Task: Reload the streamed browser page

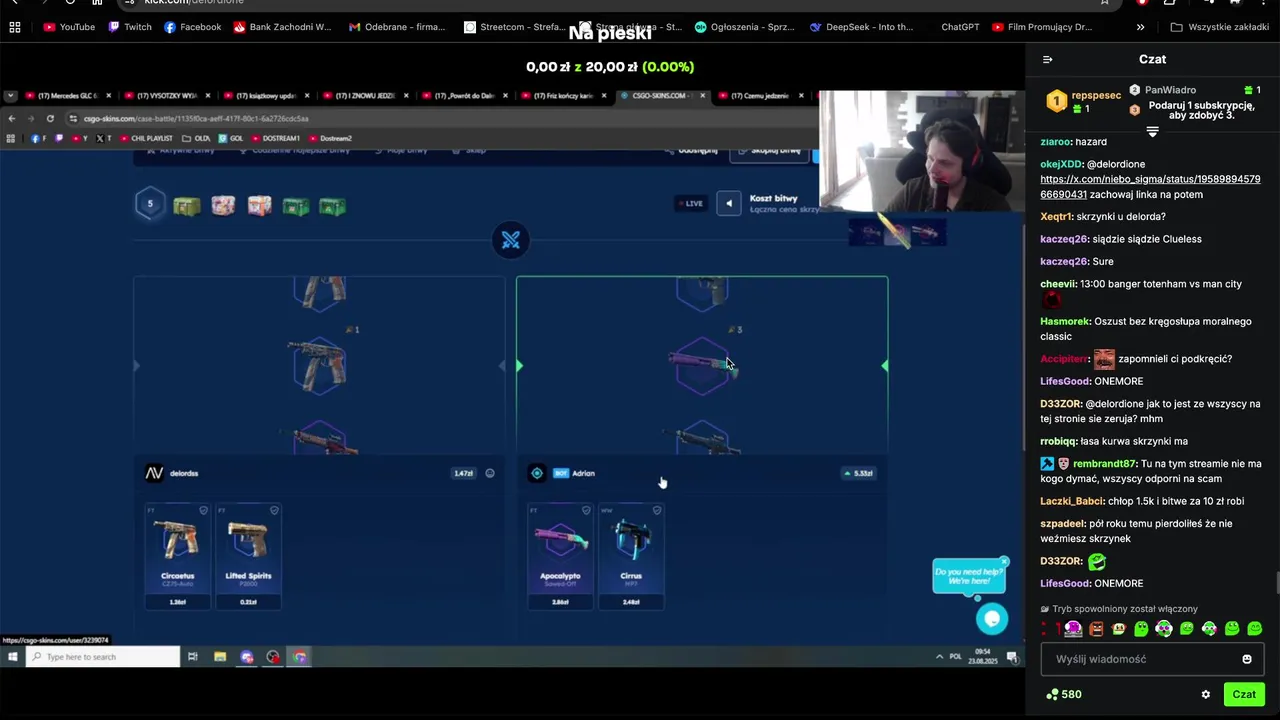Action: pyautogui.click(x=50, y=118)
